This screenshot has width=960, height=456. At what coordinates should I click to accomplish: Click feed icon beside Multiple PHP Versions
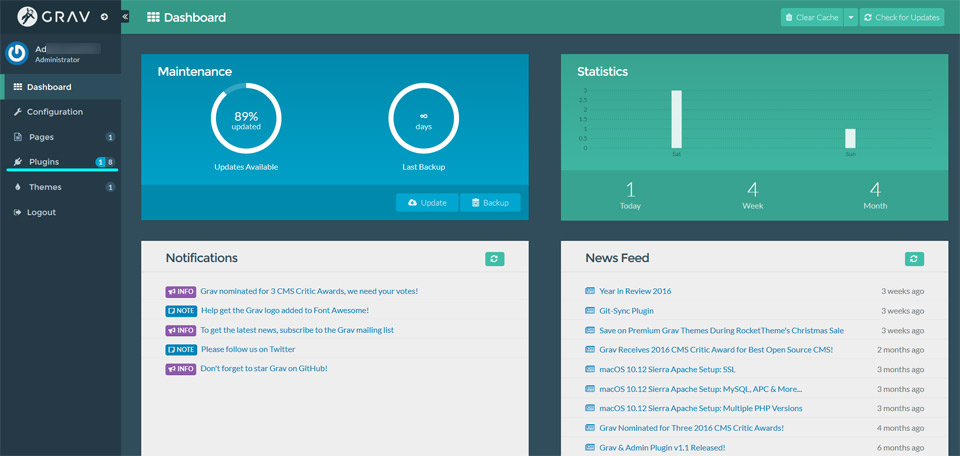click(x=590, y=408)
